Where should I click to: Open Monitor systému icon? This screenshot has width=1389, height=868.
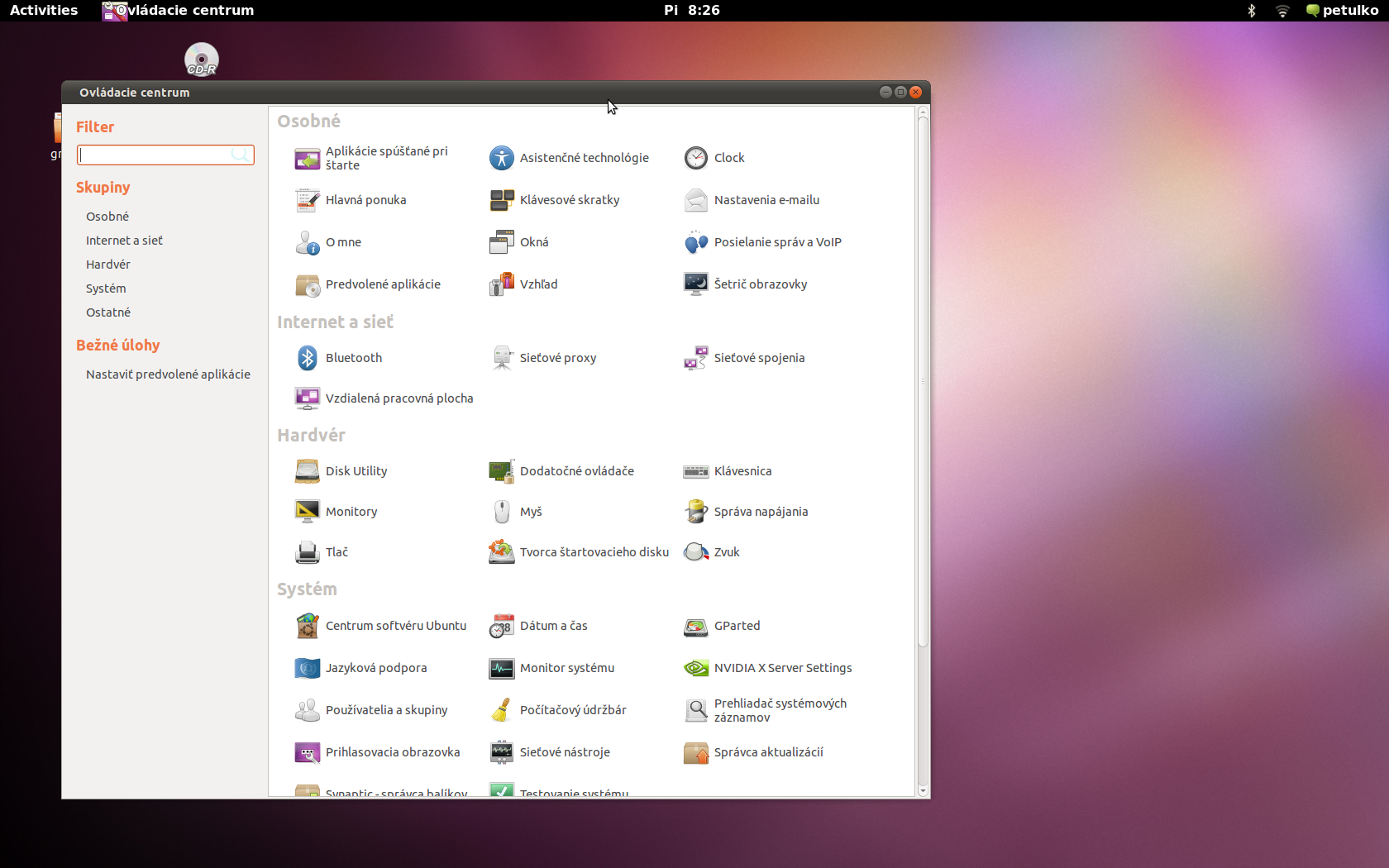click(x=502, y=668)
